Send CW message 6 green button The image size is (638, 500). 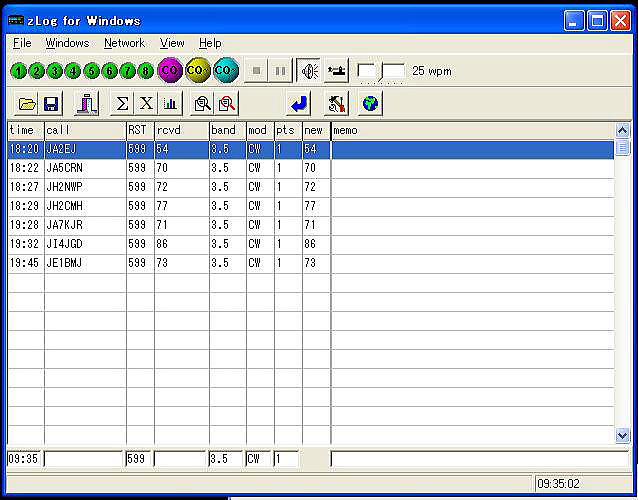(109, 71)
